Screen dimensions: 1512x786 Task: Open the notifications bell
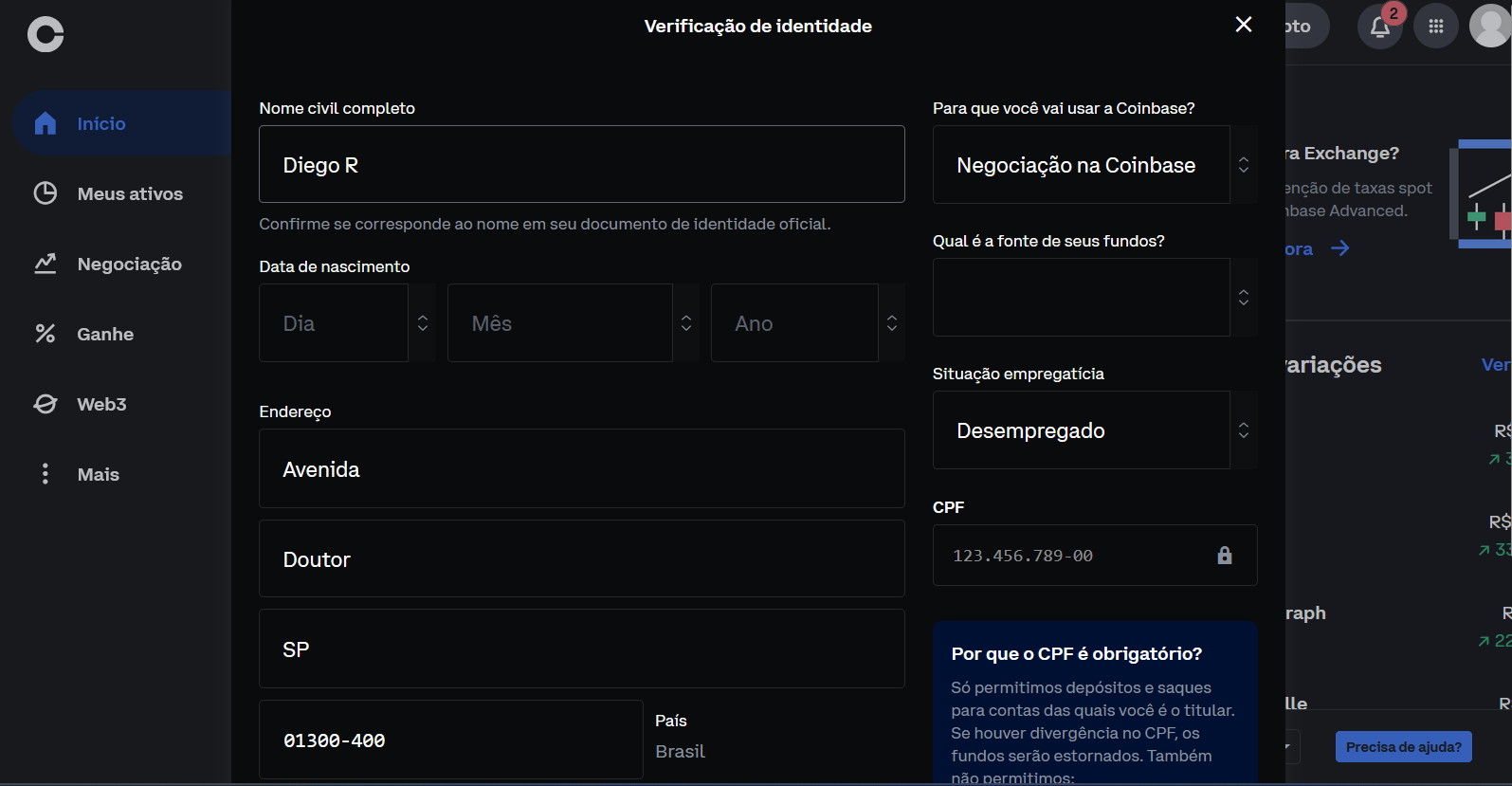[1380, 27]
